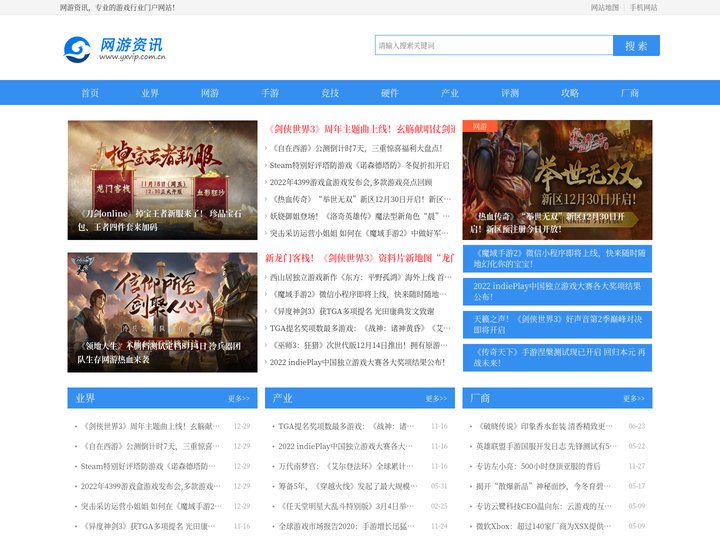Open article 妖娆御姐登场《洛奇英雄传》
Screen dimensions: 720x540
click(x=360, y=216)
